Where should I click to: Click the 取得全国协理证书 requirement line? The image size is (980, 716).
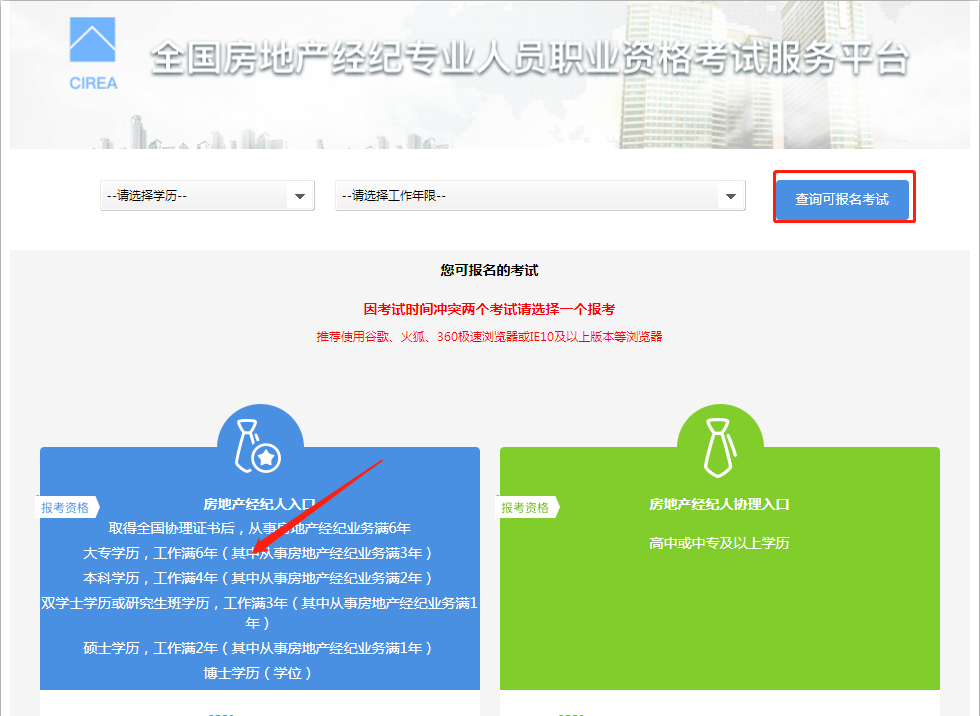tap(259, 528)
